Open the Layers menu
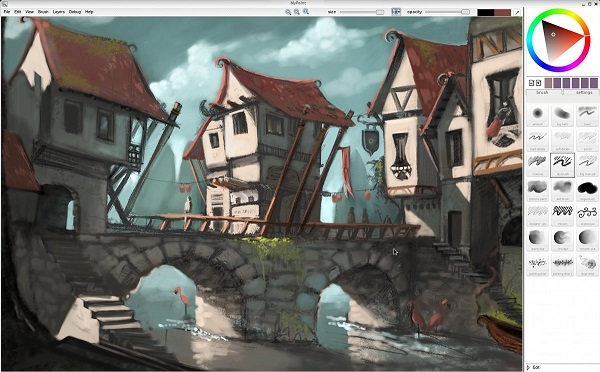The width and height of the screenshot is (600, 372). tap(59, 12)
